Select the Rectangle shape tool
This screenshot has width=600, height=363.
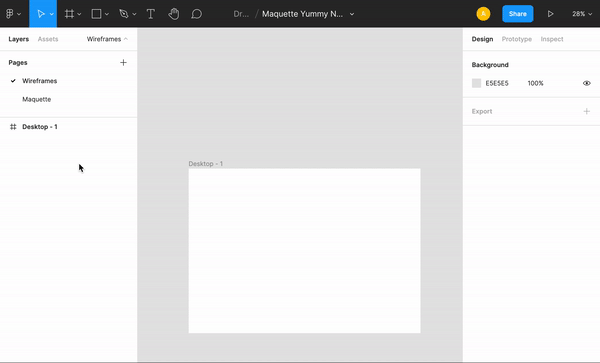pos(96,14)
